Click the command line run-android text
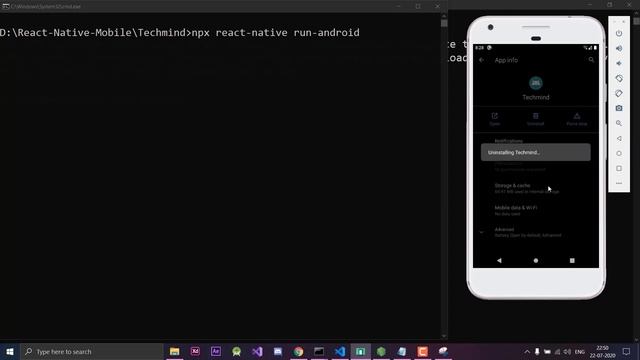 [x=276, y=33]
